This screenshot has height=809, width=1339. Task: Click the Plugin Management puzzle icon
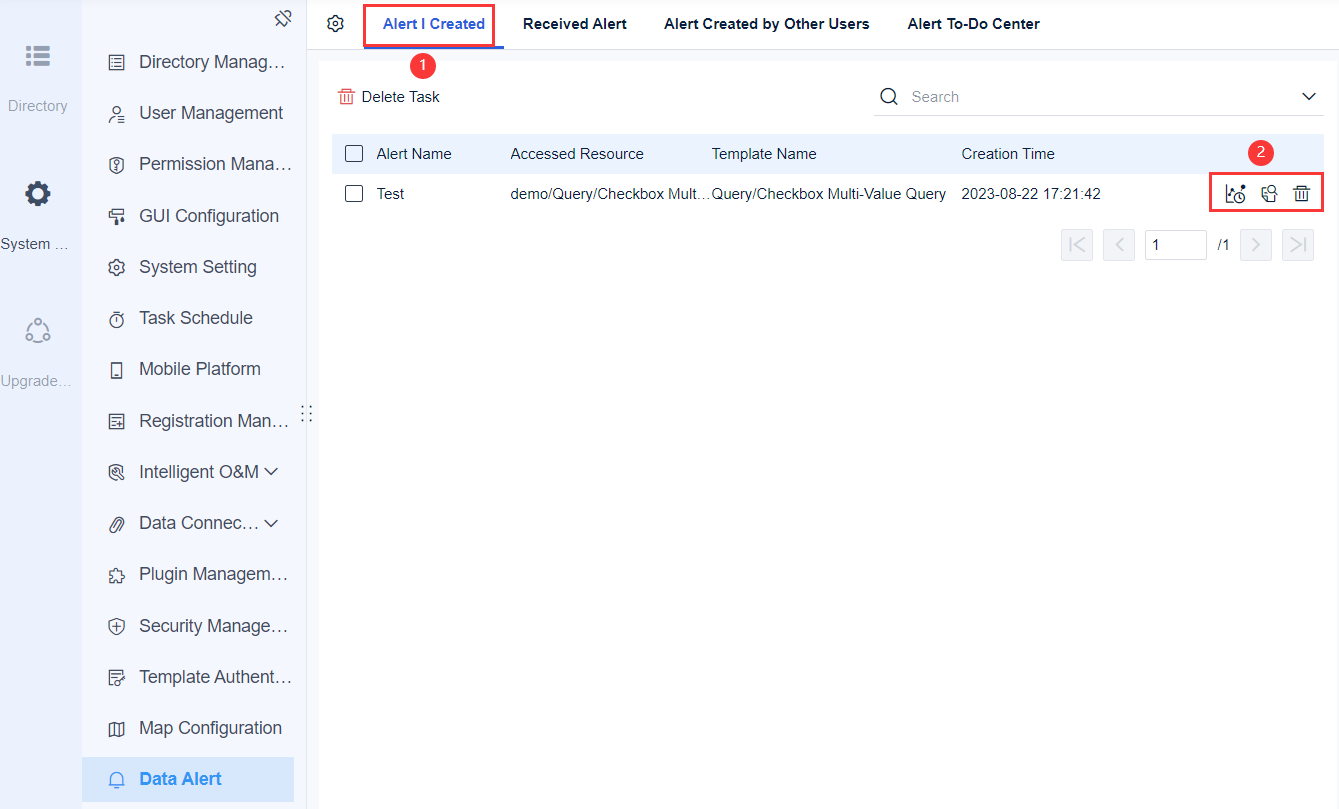click(x=117, y=576)
